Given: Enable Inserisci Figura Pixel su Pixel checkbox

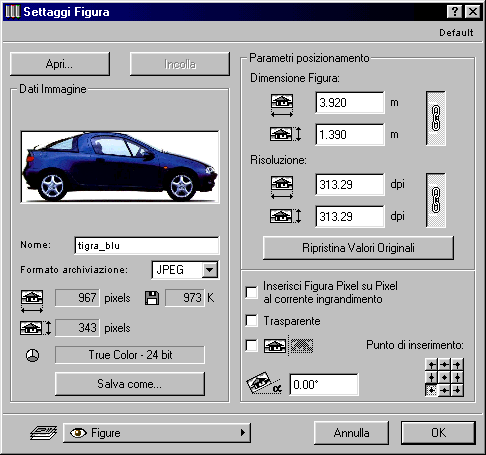Looking at the screenshot, I should pyautogui.click(x=251, y=292).
